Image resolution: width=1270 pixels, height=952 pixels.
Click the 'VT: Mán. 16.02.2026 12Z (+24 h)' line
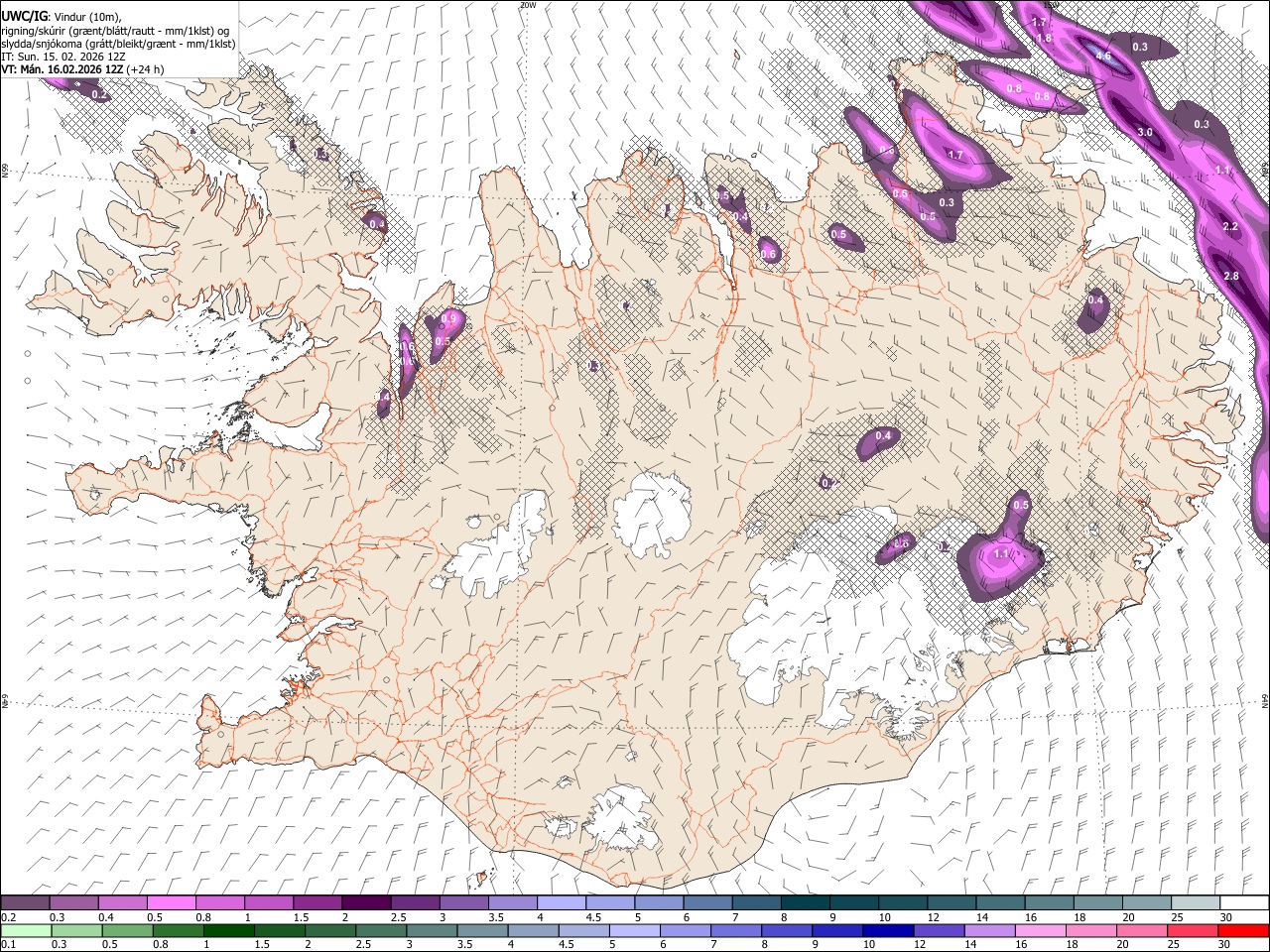tap(82, 69)
